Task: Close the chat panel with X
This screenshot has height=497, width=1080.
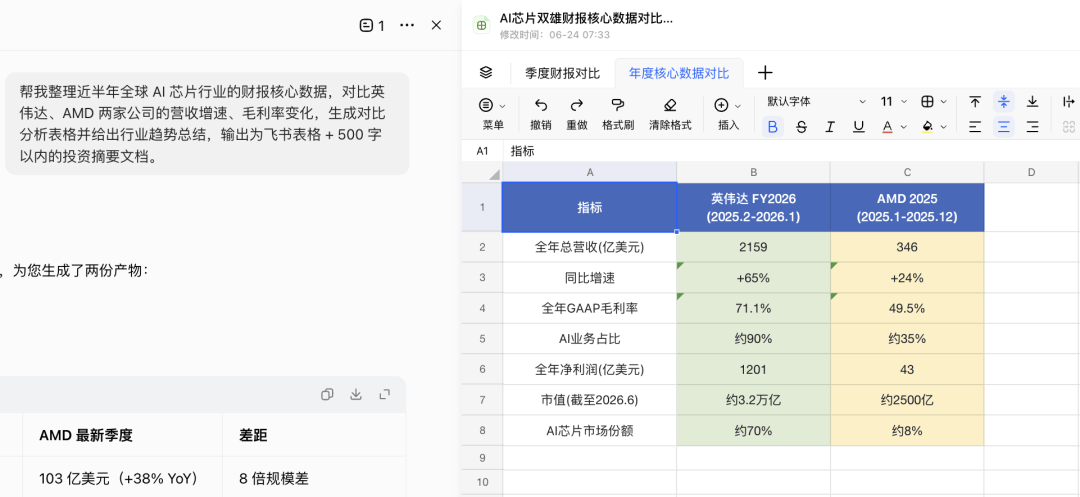Action: pos(436,25)
